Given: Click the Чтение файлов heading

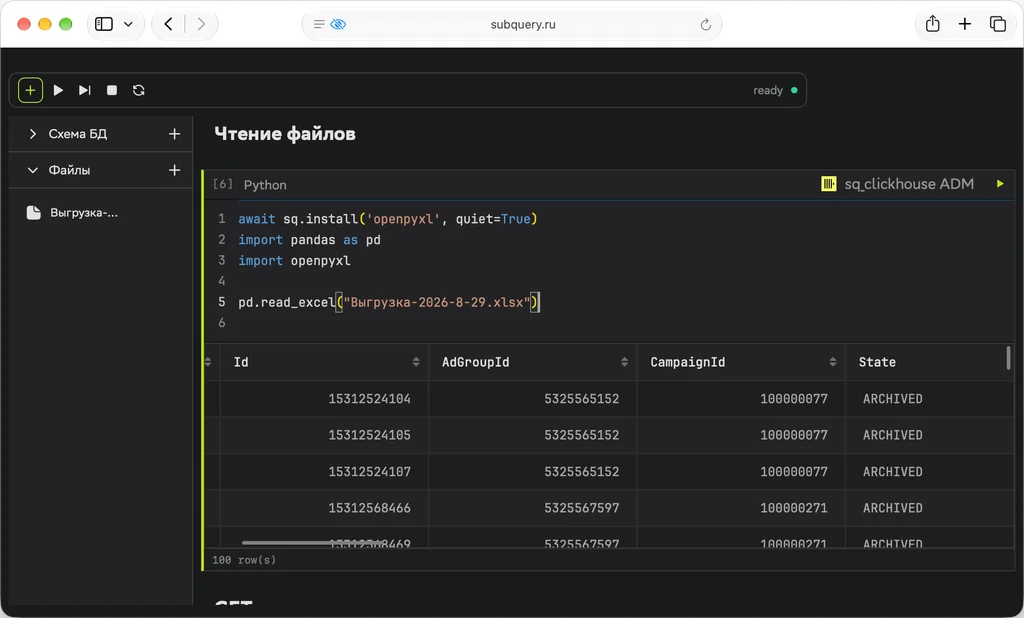Looking at the screenshot, I should [285, 134].
